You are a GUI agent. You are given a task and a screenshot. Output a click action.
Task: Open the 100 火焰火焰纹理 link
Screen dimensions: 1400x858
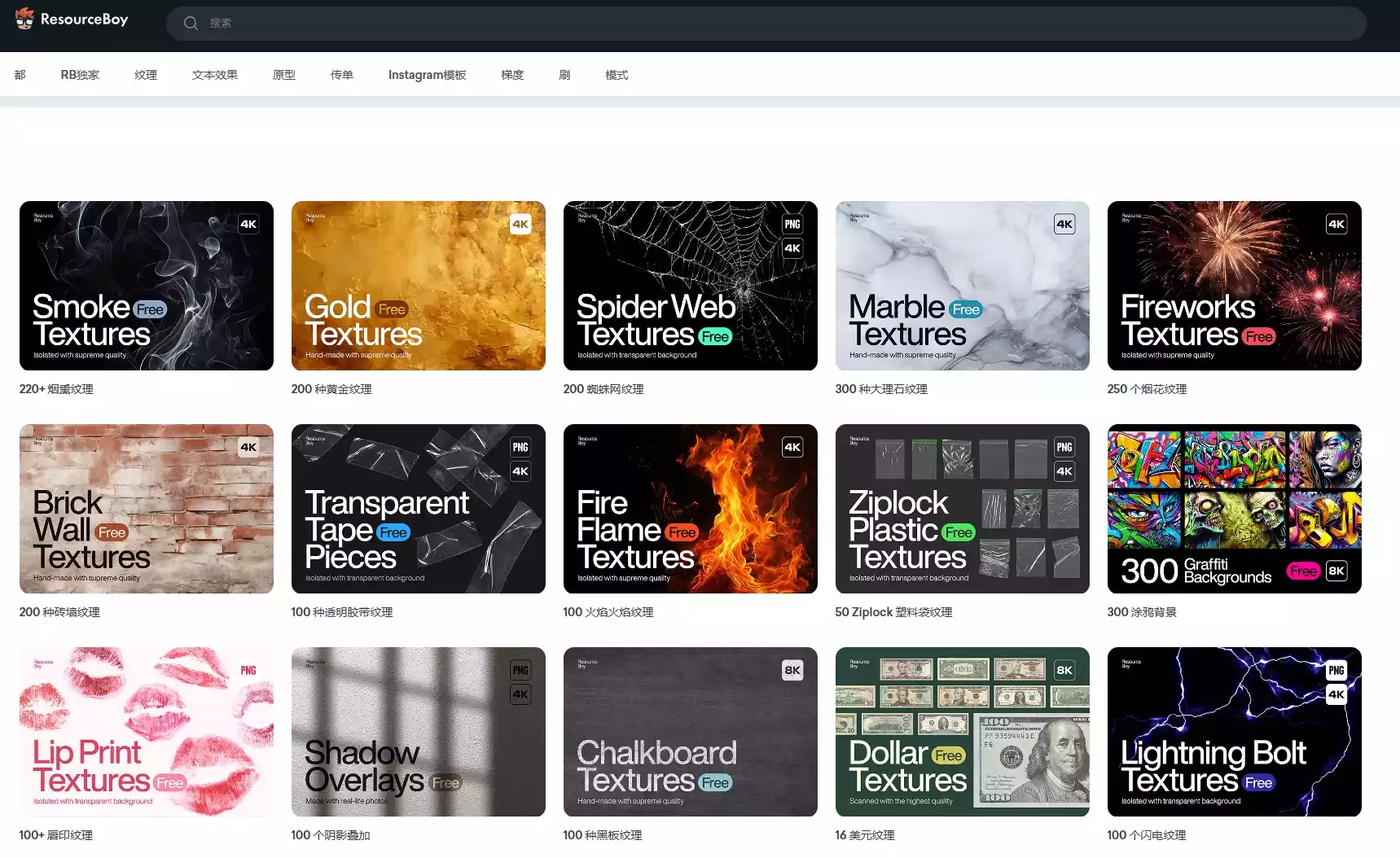[608, 612]
